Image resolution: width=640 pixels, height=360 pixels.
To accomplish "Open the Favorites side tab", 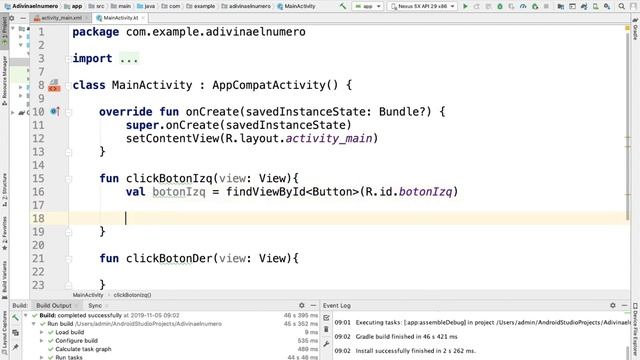I will tap(4, 233).
